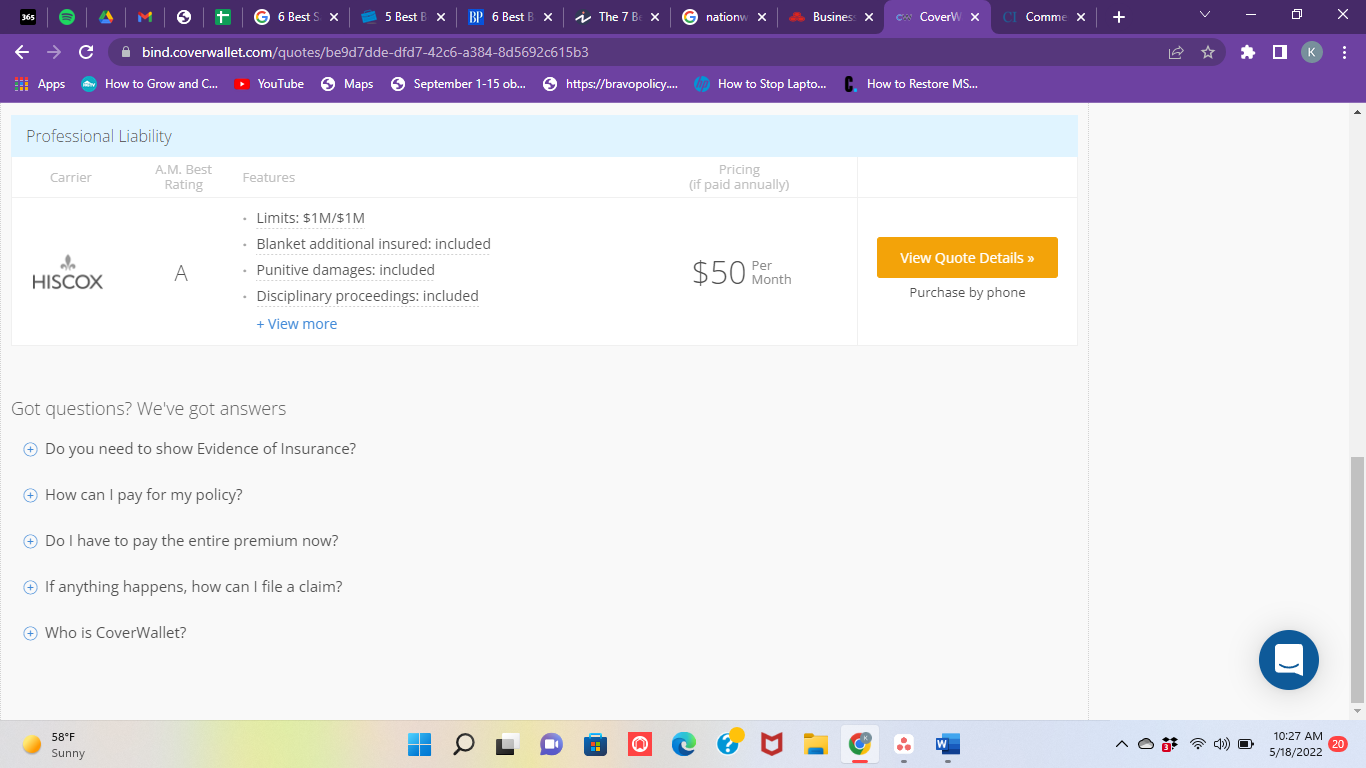Open the tab search dropdown arrow

click(x=1204, y=16)
